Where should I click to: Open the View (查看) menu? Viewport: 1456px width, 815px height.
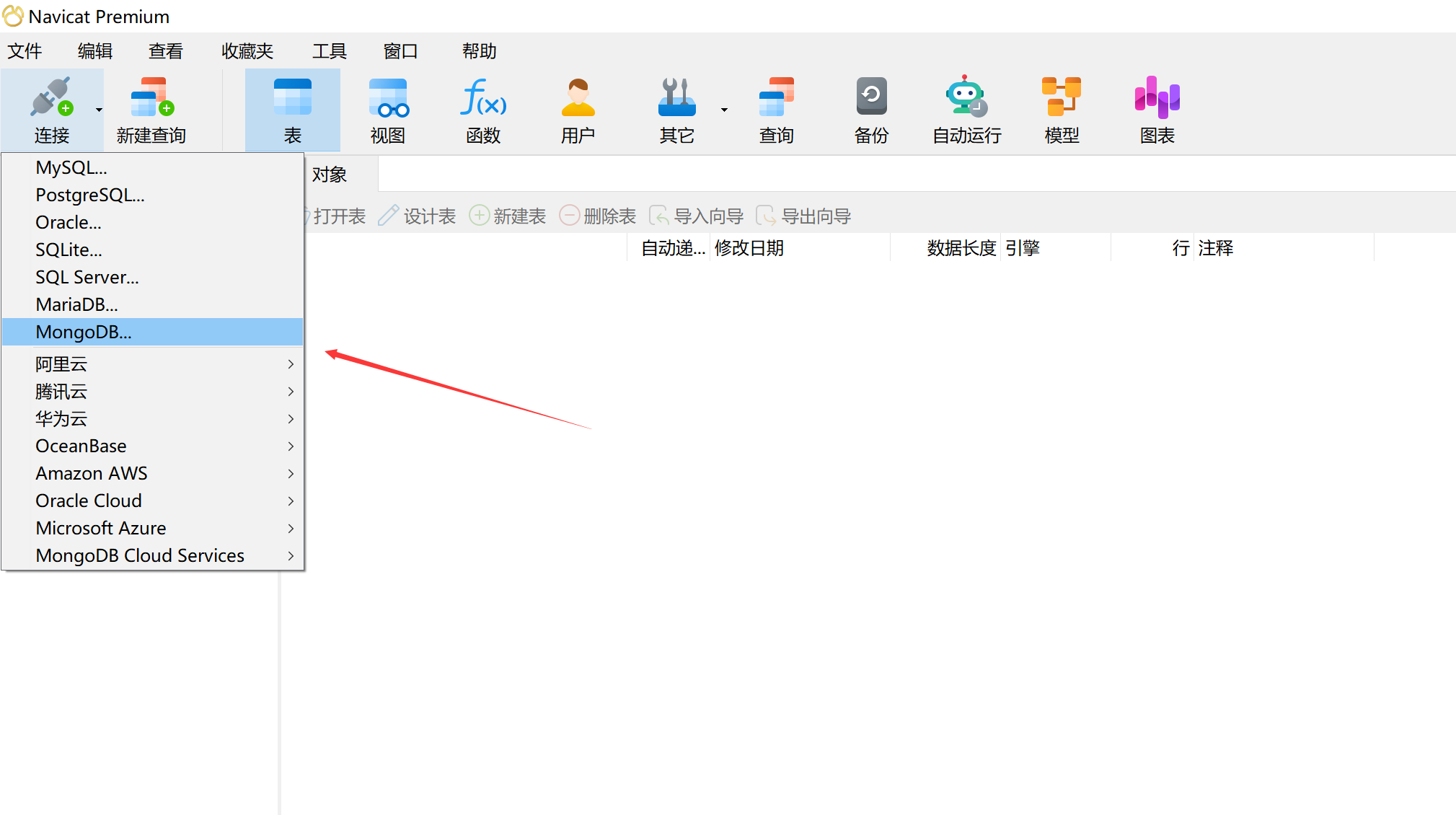point(166,51)
